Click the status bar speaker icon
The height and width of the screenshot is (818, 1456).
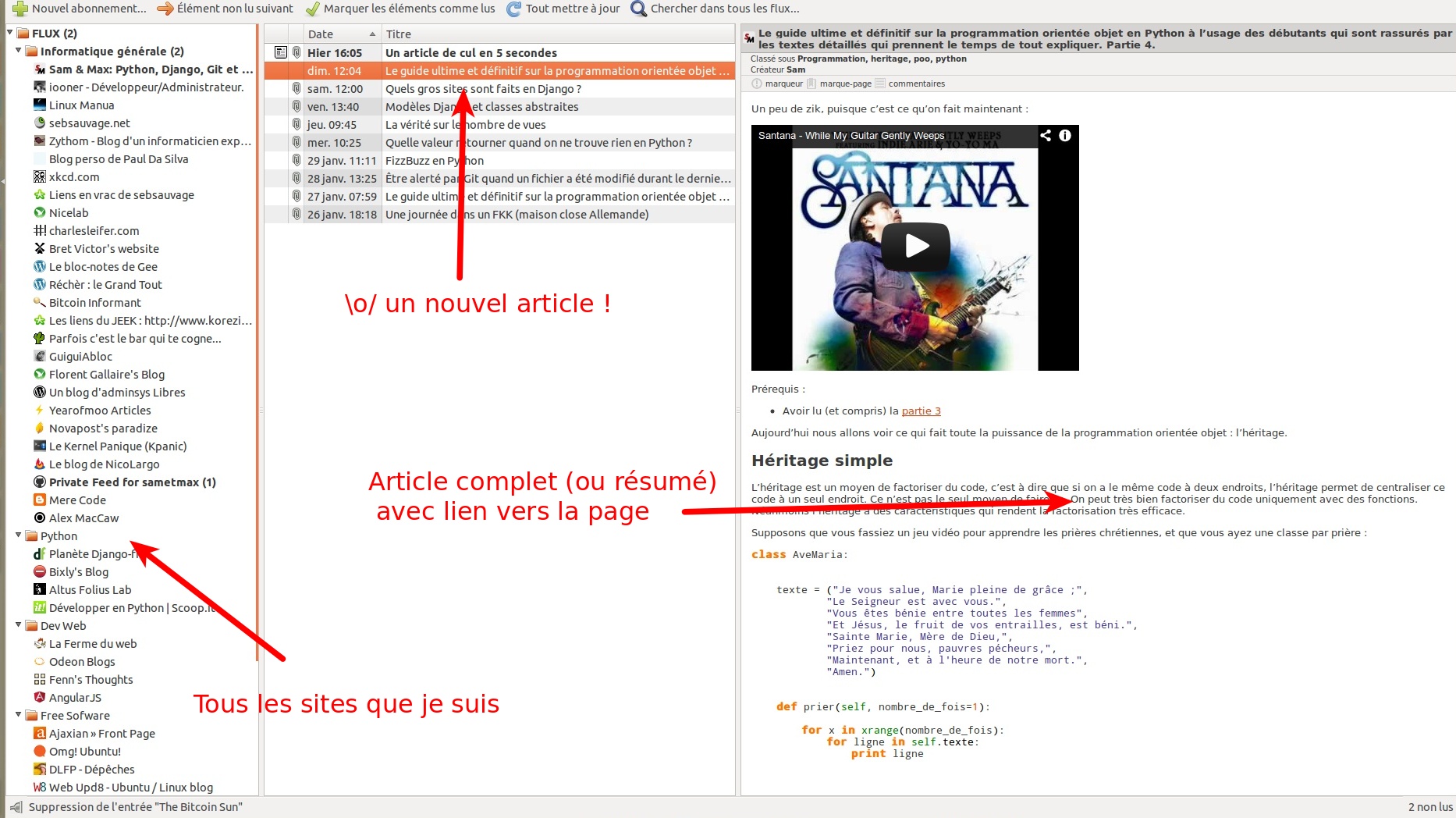16,807
